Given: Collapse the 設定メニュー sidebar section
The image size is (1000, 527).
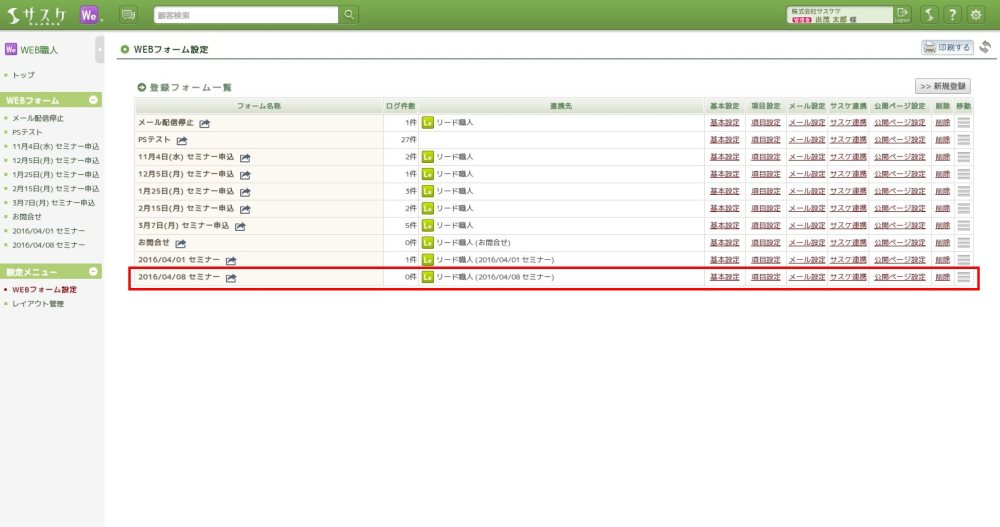Looking at the screenshot, I should tap(93, 271).
